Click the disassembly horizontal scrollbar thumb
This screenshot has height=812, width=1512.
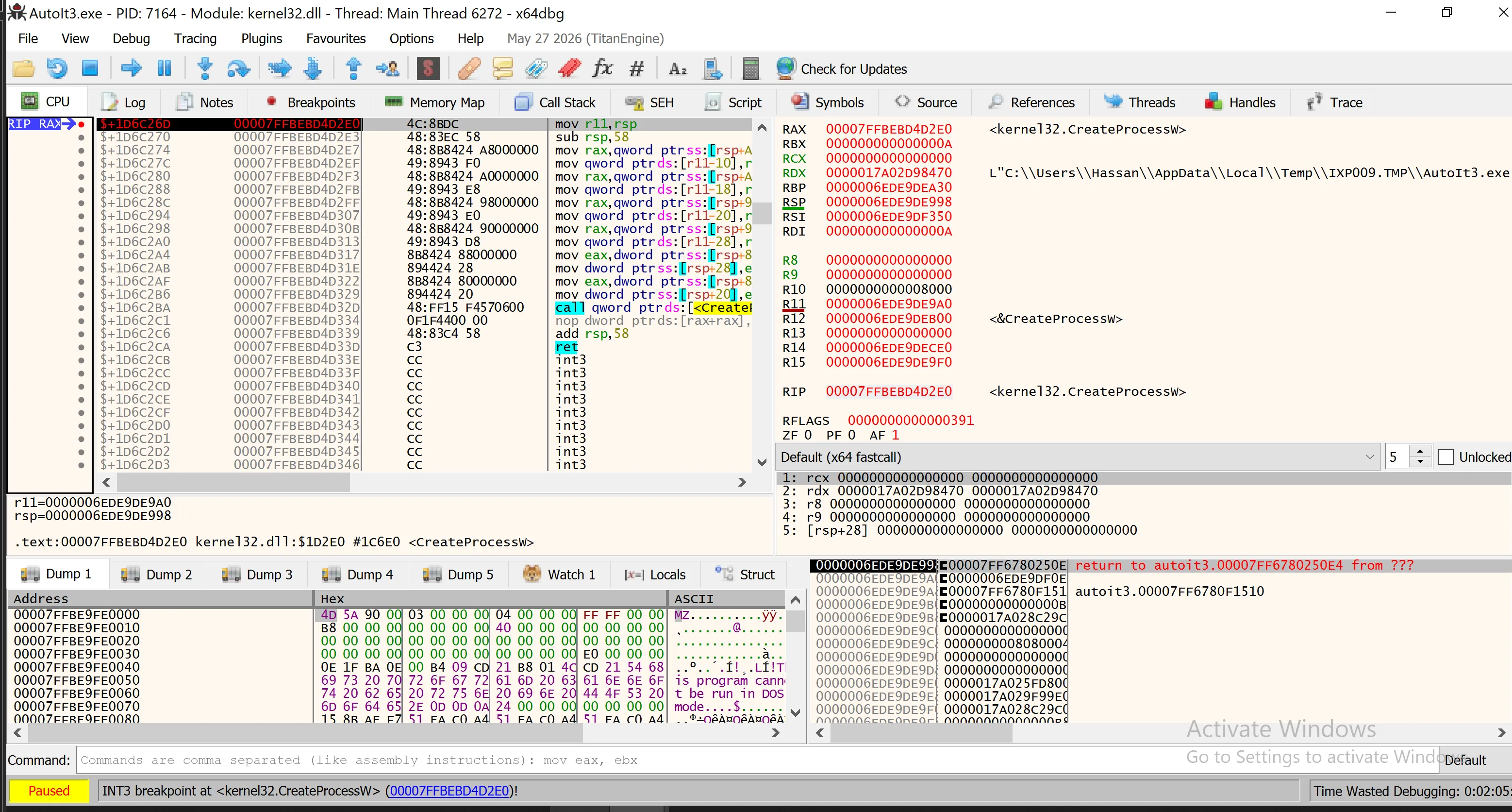pos(233,483)
